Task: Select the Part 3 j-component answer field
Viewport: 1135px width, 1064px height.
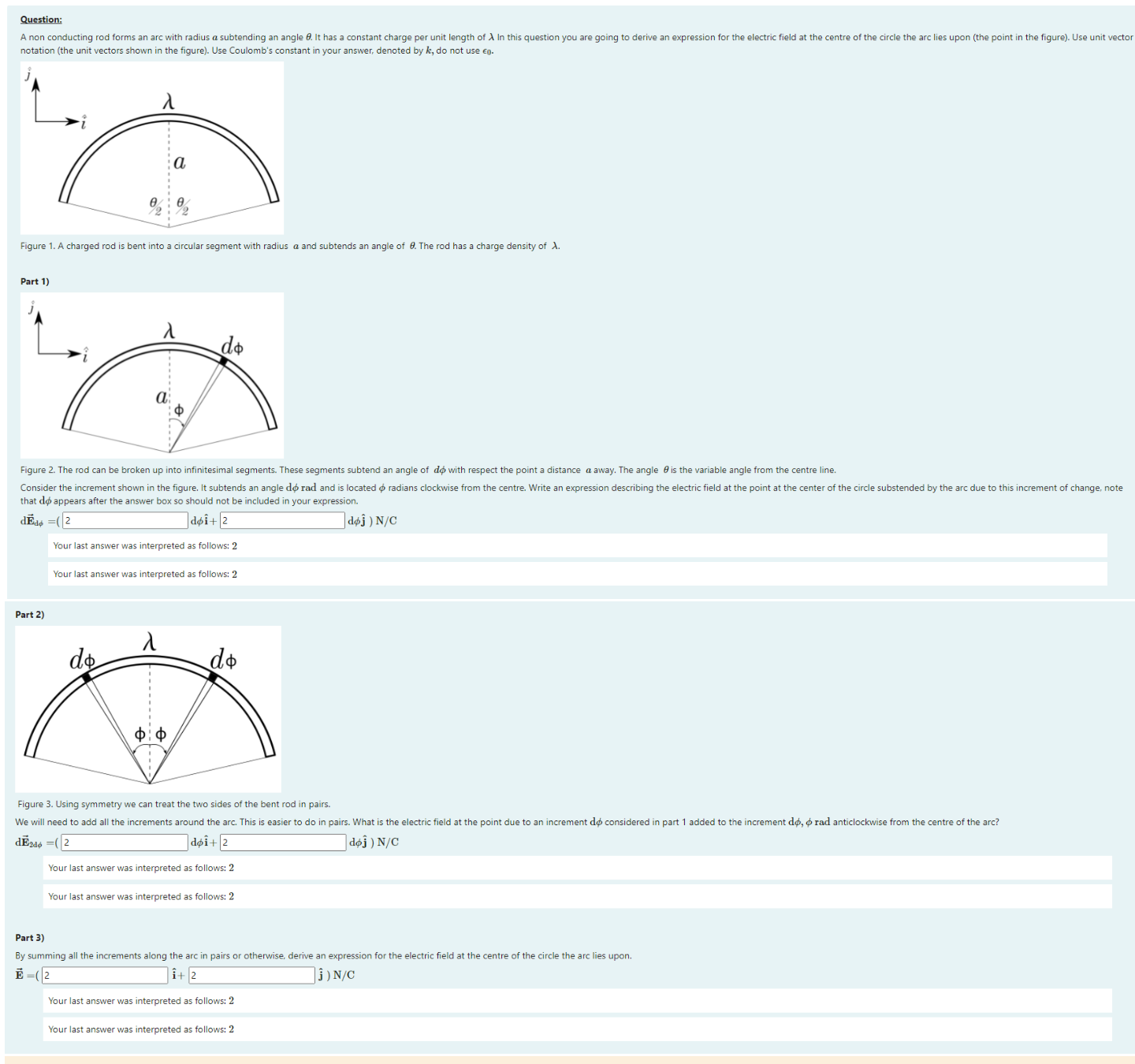Action: 251,976
